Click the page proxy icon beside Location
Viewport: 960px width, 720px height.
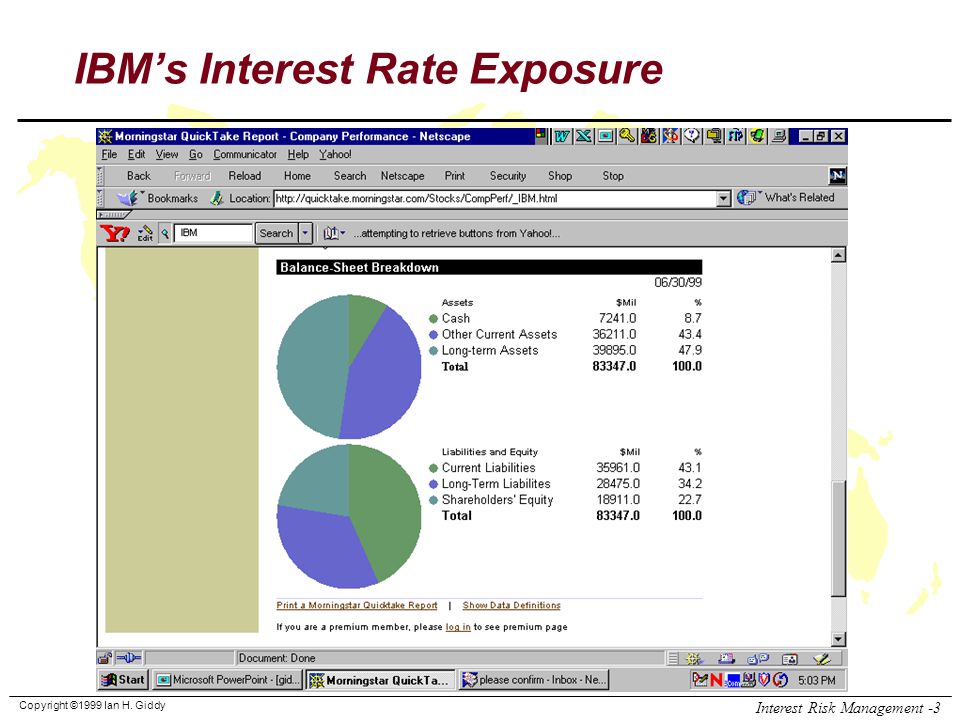(x=216, y=198)
